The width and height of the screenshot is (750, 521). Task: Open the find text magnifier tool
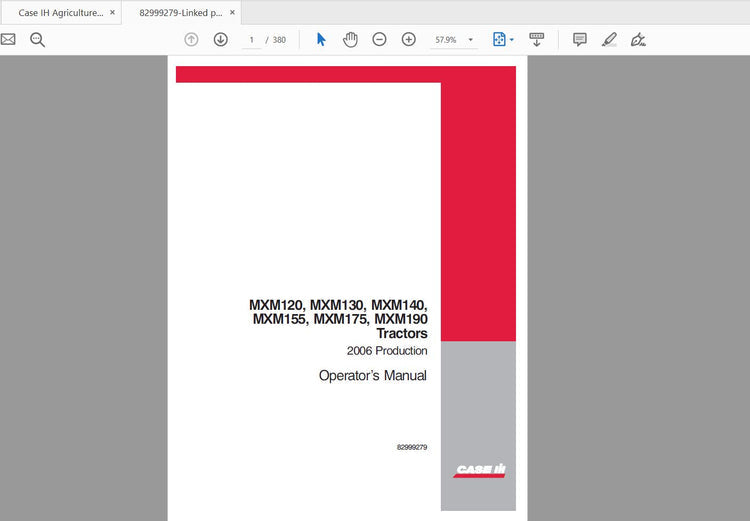[x=37, y=39]
